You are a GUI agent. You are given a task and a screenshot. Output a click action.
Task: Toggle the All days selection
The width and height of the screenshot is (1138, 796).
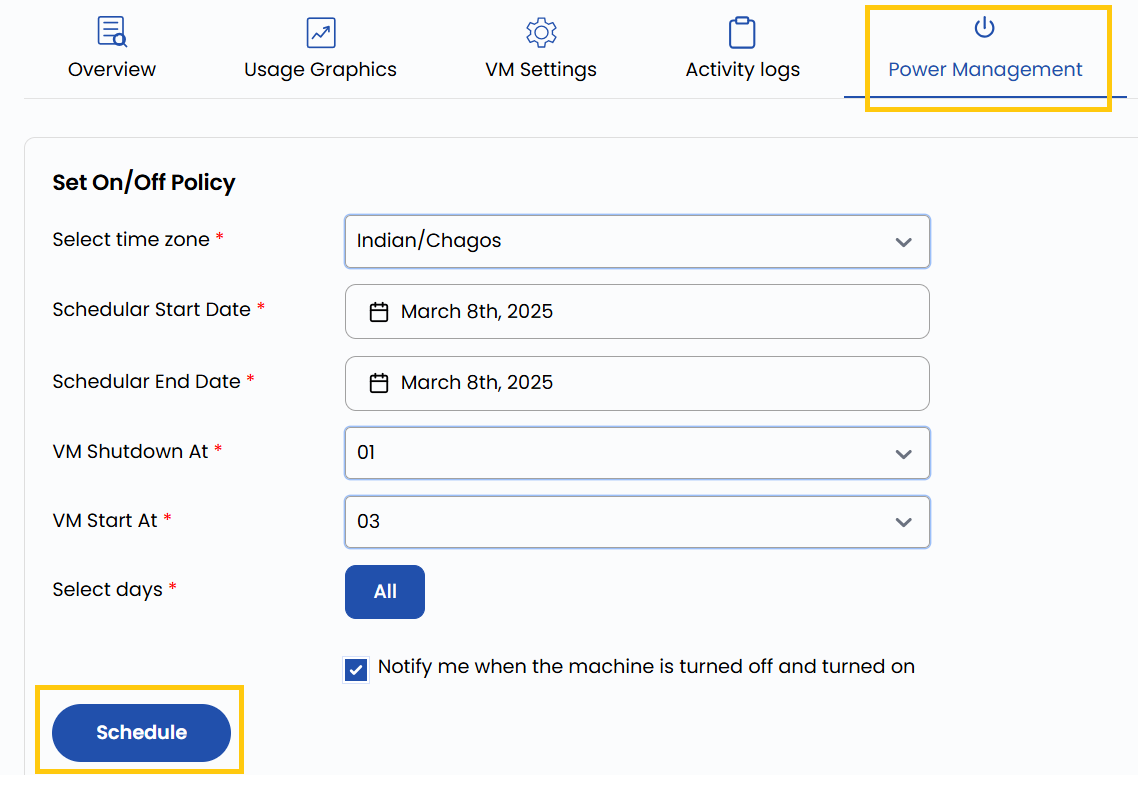[384, 591]
